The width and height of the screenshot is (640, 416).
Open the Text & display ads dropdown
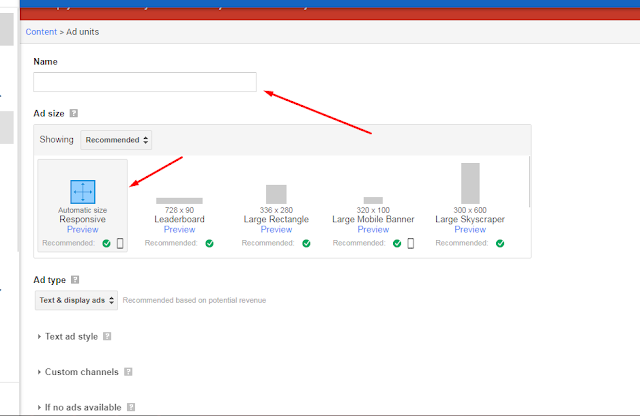pyautogui.click(x=76, y=300)
